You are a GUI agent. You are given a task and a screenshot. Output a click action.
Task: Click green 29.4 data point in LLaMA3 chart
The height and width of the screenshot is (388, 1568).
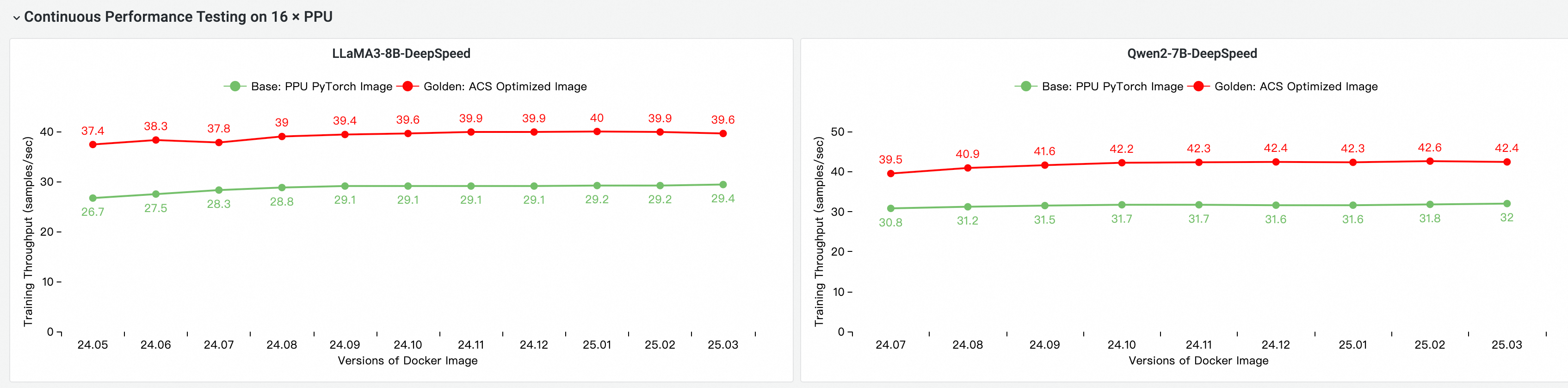(722, 185)
